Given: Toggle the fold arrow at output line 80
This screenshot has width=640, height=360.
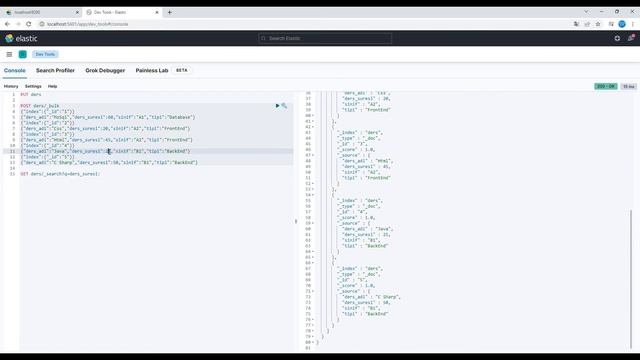Looking at the screenshot, I should pos(313,342).
